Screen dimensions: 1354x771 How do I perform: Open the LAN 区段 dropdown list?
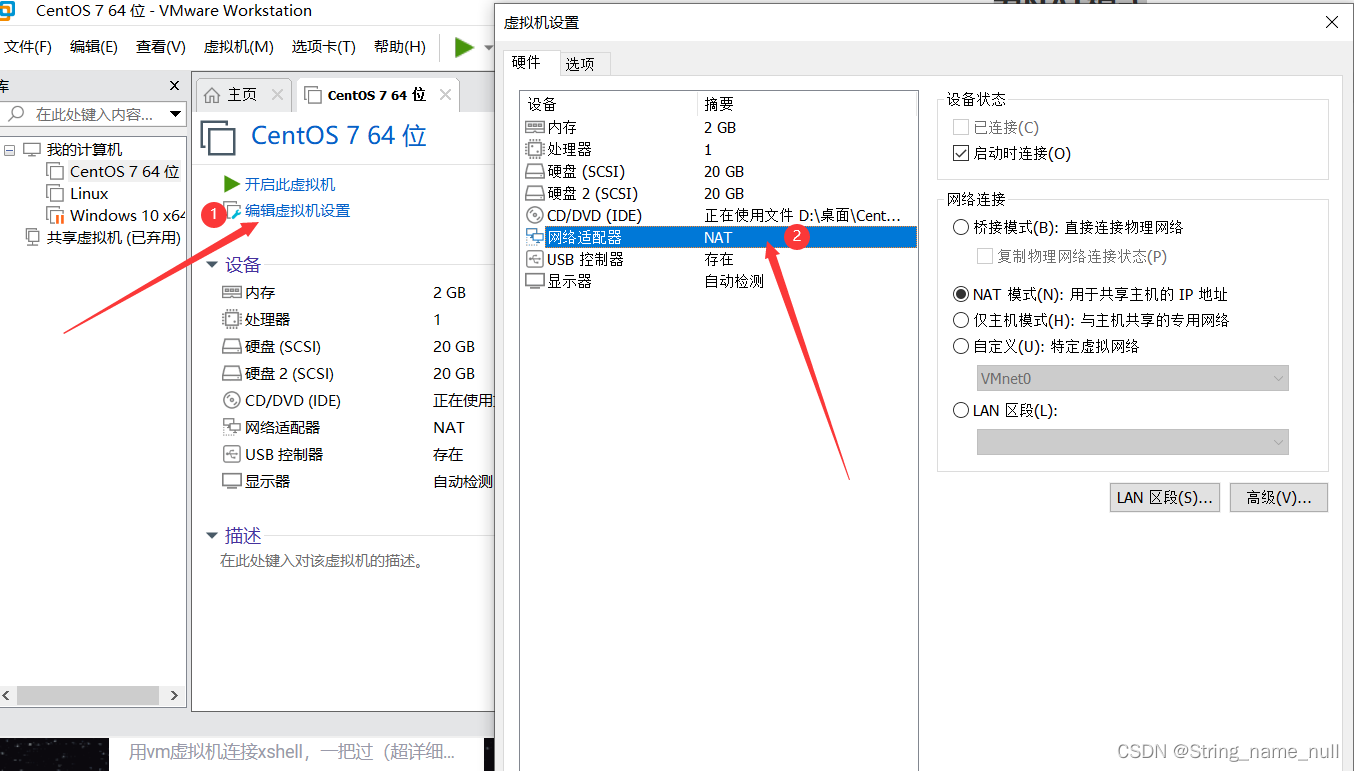point(1132,442)
